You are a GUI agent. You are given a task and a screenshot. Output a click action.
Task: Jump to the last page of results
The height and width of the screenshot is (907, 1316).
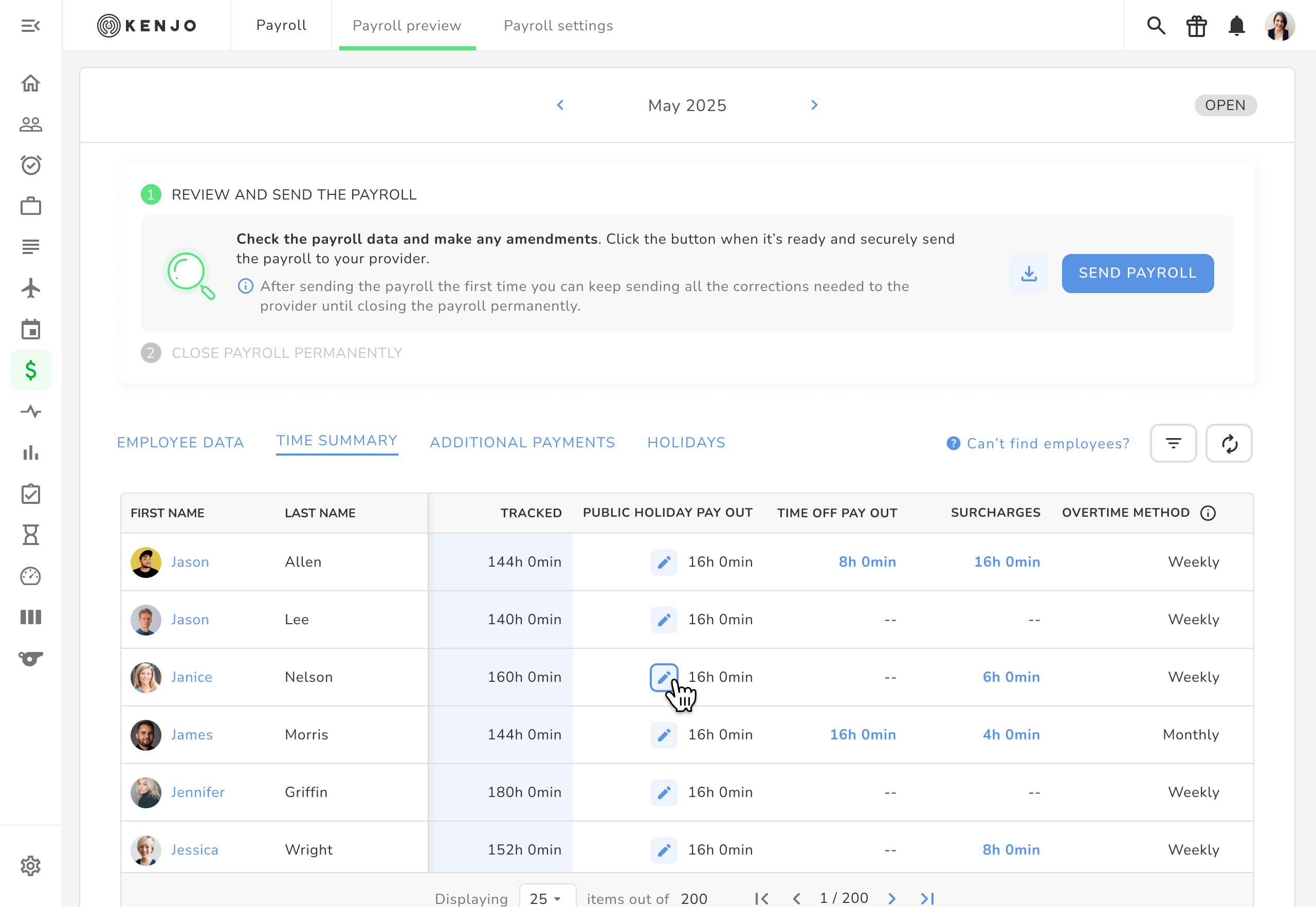(927, 898)
